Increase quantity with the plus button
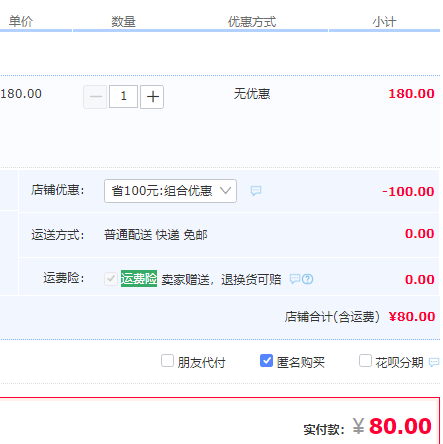This screenshot has height=444, width=443. click(152, 97)
